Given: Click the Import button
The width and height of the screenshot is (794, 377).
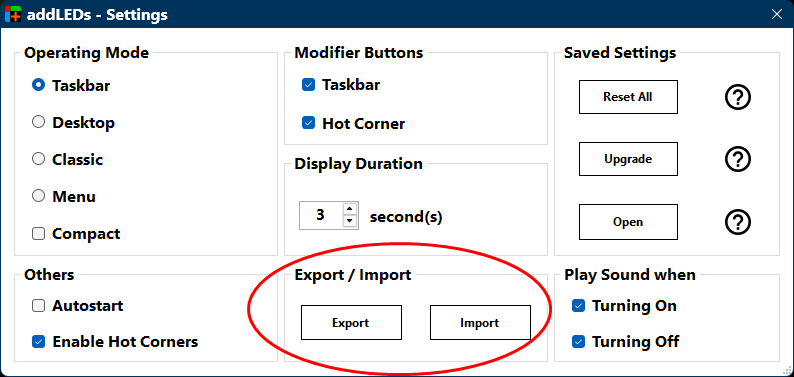Looking at the screenshot, I should click(480, 322).
